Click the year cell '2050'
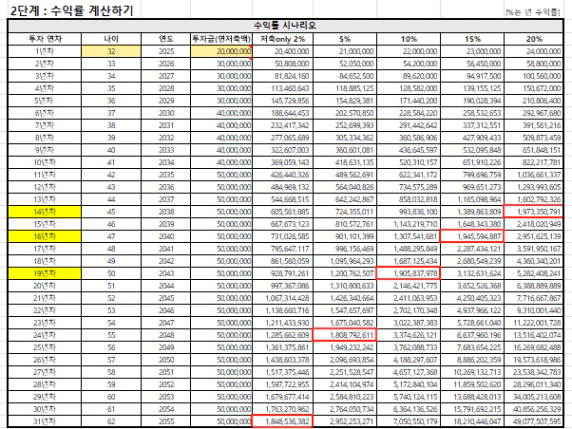572x429 pixels. [x=166, y=360]
